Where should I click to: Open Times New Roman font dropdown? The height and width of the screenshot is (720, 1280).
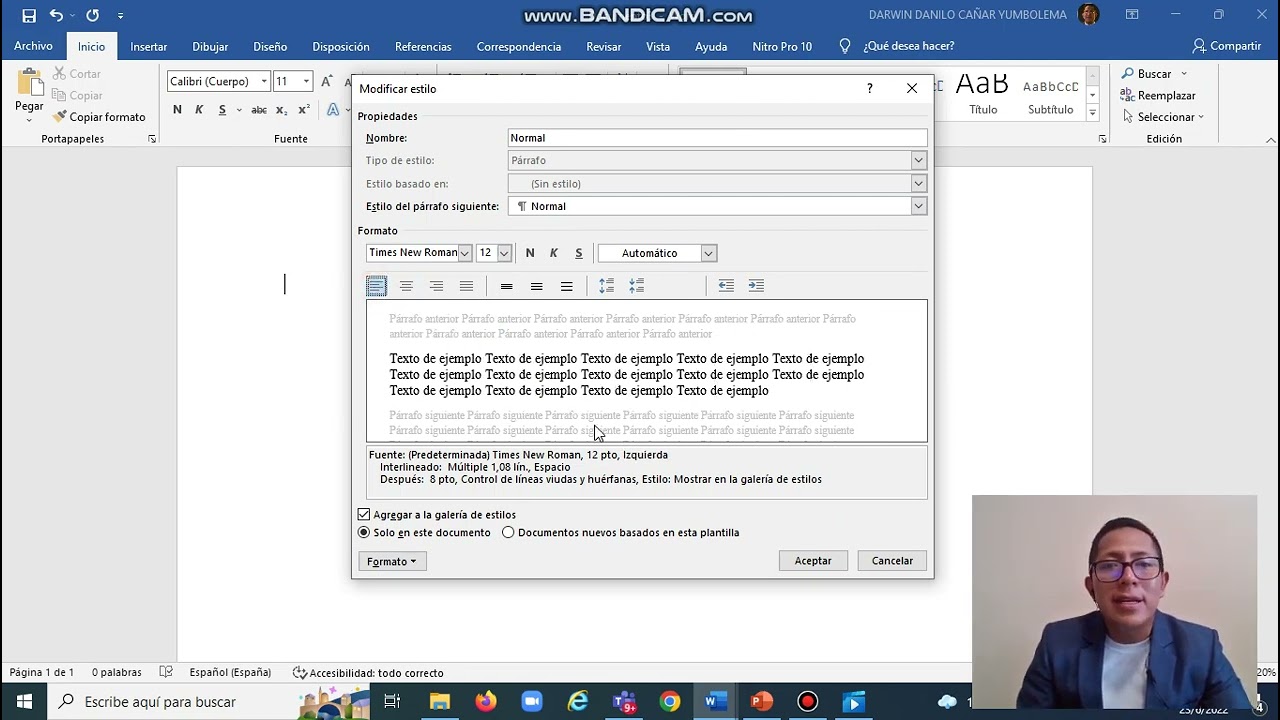tap(465, 253)
